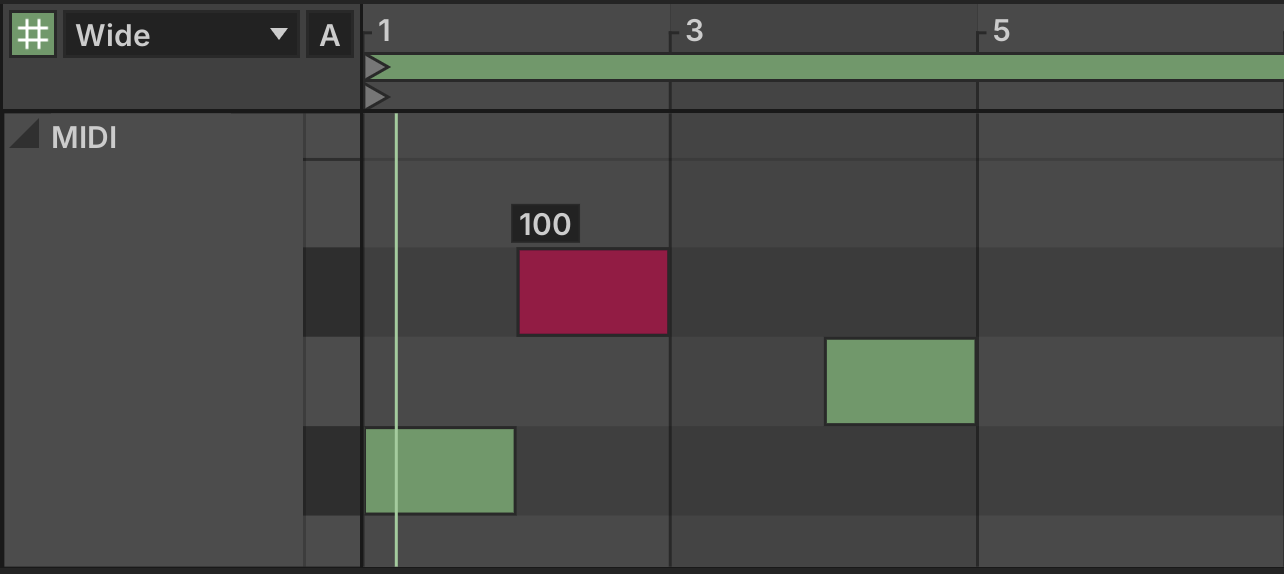
Task: Click bar 5 in the timeline ruler
Action: pyautogui.click(x=1001, y=31)
